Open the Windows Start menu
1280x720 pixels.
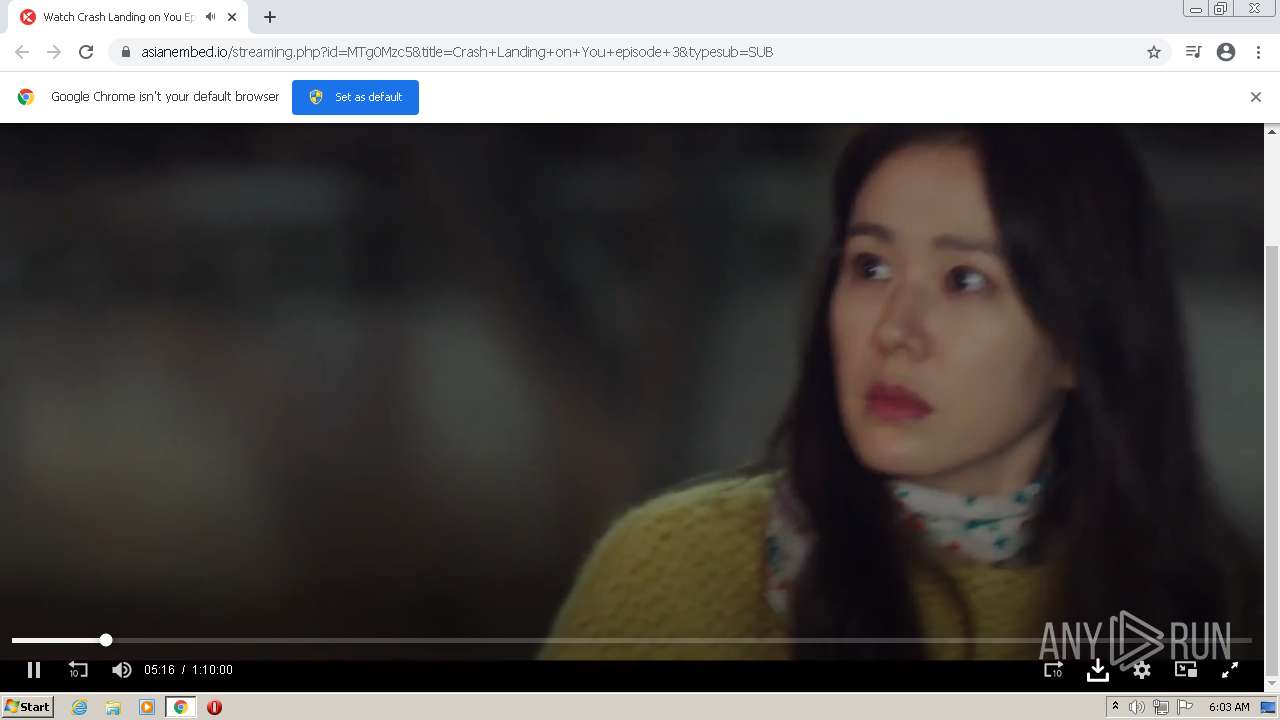(27, 707)
